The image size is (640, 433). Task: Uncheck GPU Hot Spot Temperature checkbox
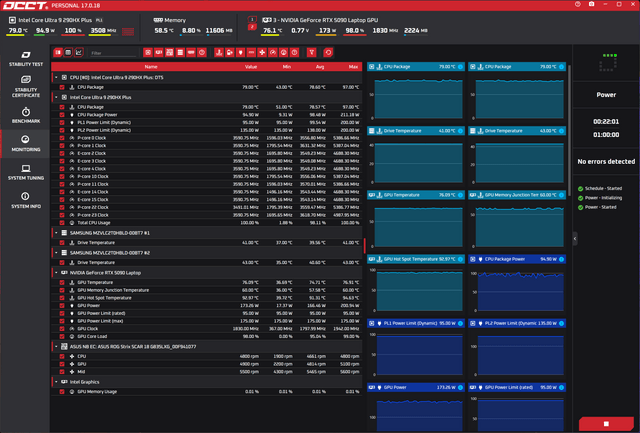(62, 298)
